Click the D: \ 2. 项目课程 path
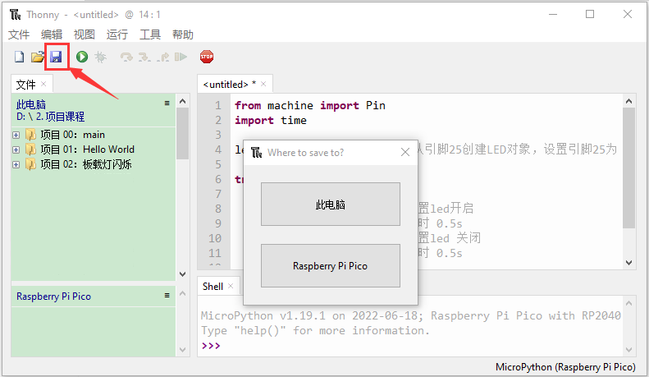 pos(50,117)
